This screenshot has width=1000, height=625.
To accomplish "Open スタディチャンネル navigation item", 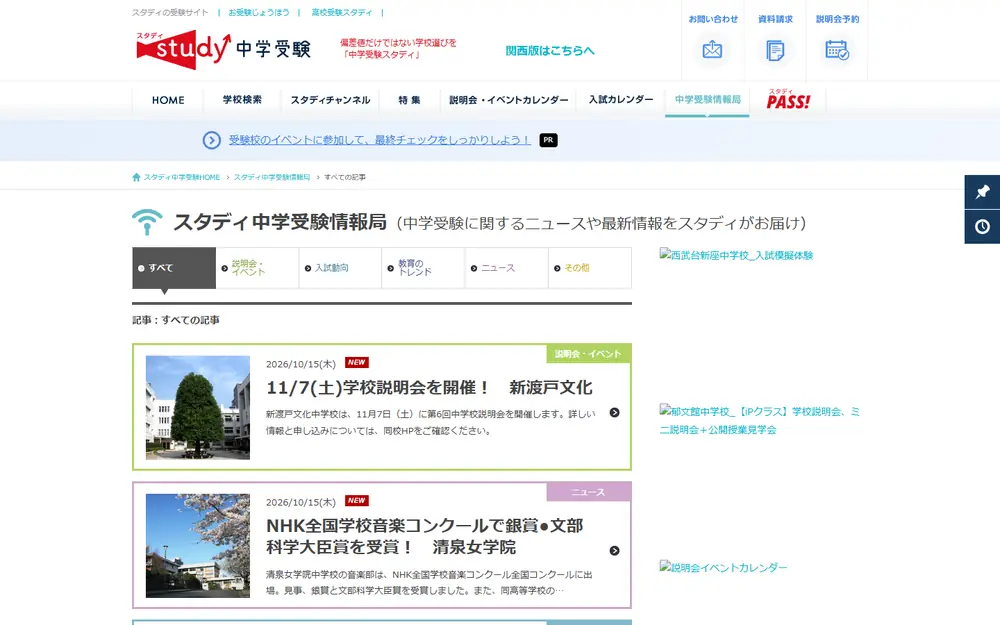I will click(x=330, y=100).
